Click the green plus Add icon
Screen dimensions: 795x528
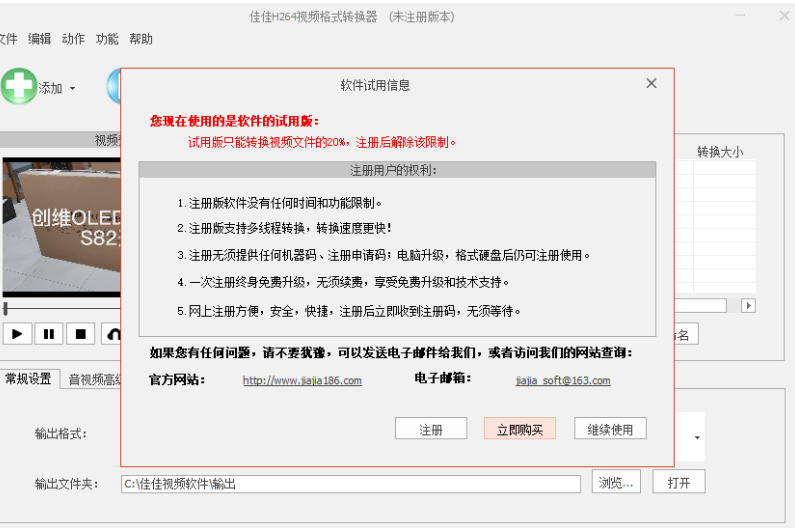coord(19,86)
